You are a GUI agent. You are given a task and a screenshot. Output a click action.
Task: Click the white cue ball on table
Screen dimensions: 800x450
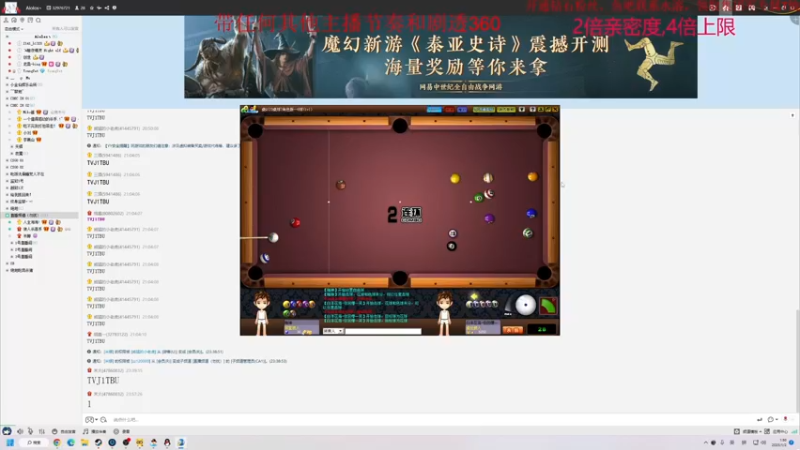click(x=273, y=237)
